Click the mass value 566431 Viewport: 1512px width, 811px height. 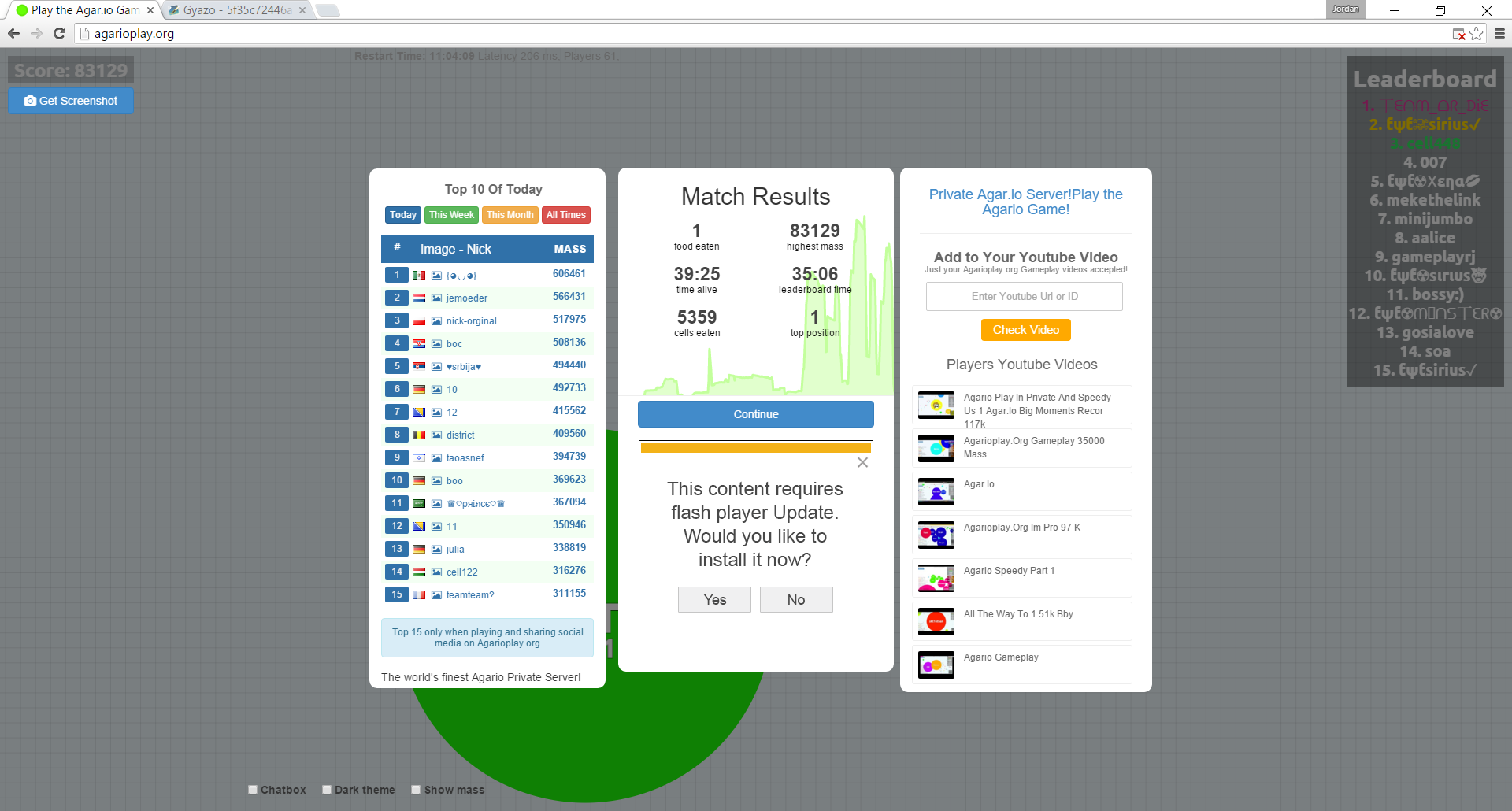(569, 297)
